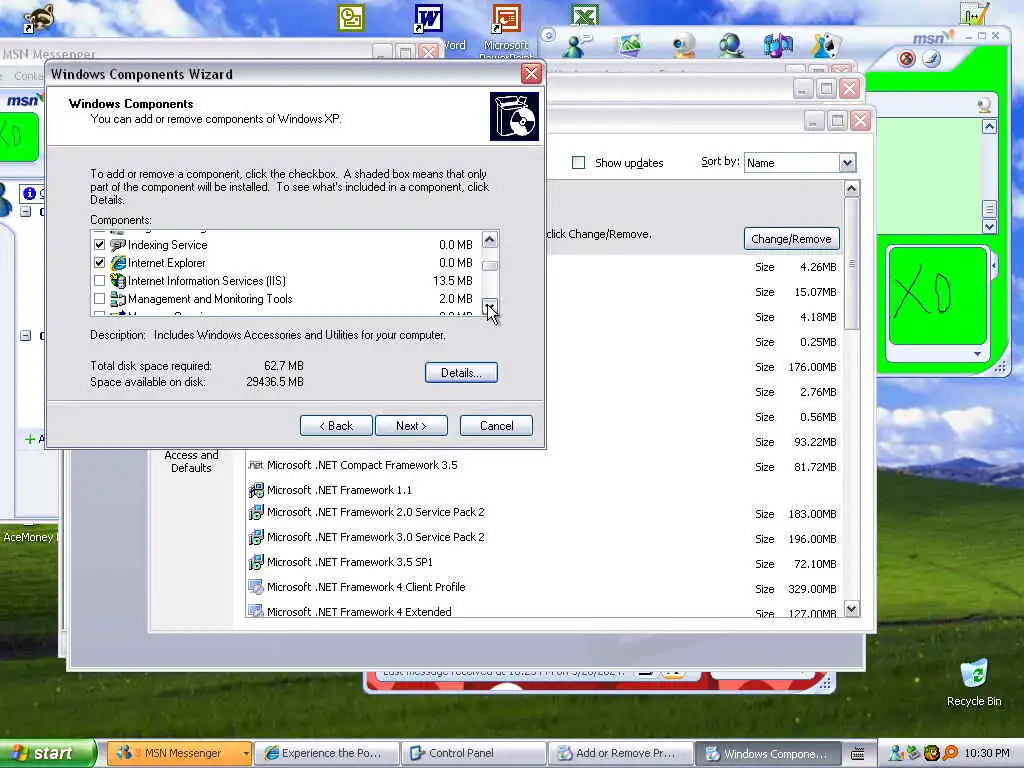Collapse the first MSN contact group
Viewport: 1024px width, 768px height.
(x=25, y=211)
